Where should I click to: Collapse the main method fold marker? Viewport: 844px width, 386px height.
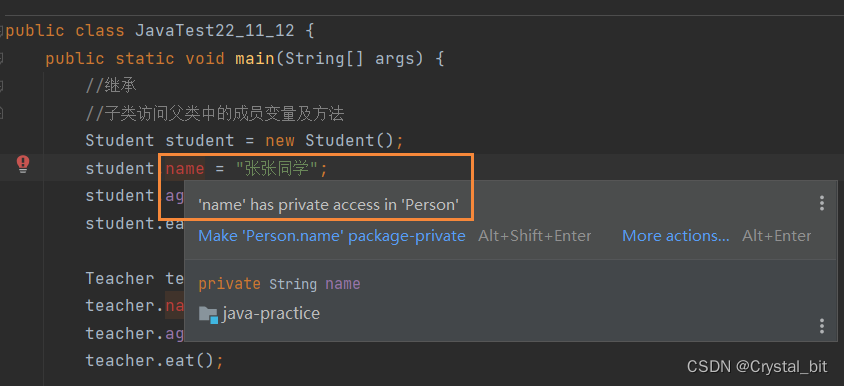click(x=2, y=58)
